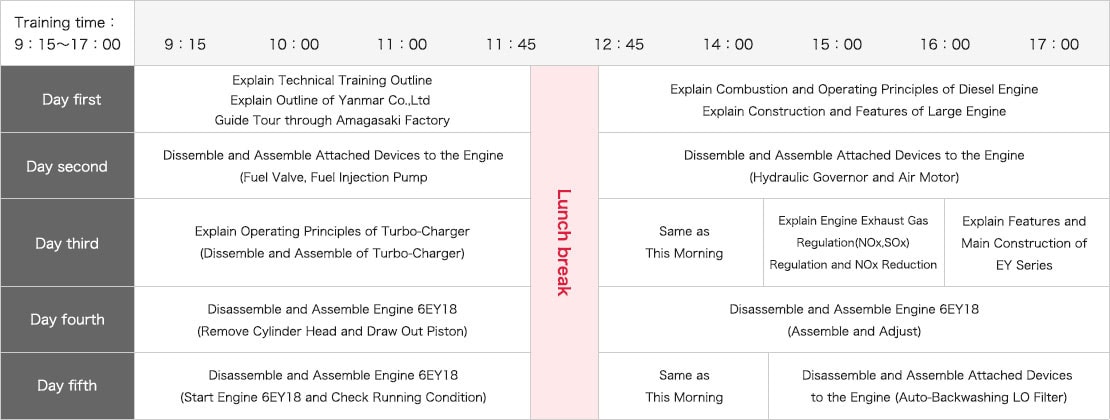The height and width of the screenshot is (420, 1110).
Task: Click the 16:00 time label
Action: pyautogui.click(x=945, y=44)
